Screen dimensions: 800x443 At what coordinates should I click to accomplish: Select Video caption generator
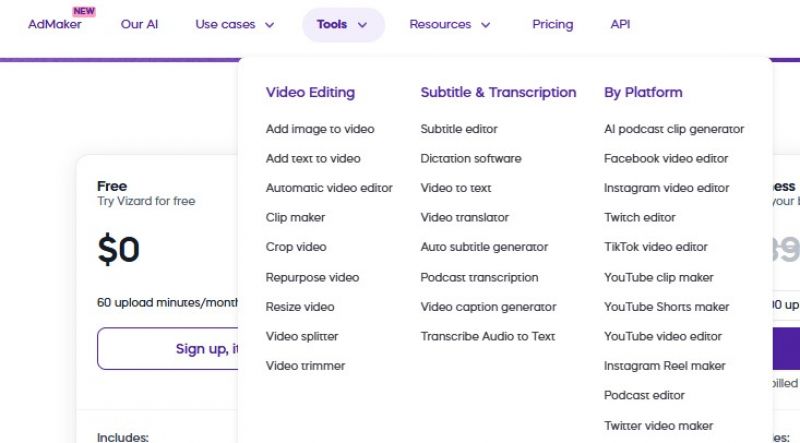489,307
